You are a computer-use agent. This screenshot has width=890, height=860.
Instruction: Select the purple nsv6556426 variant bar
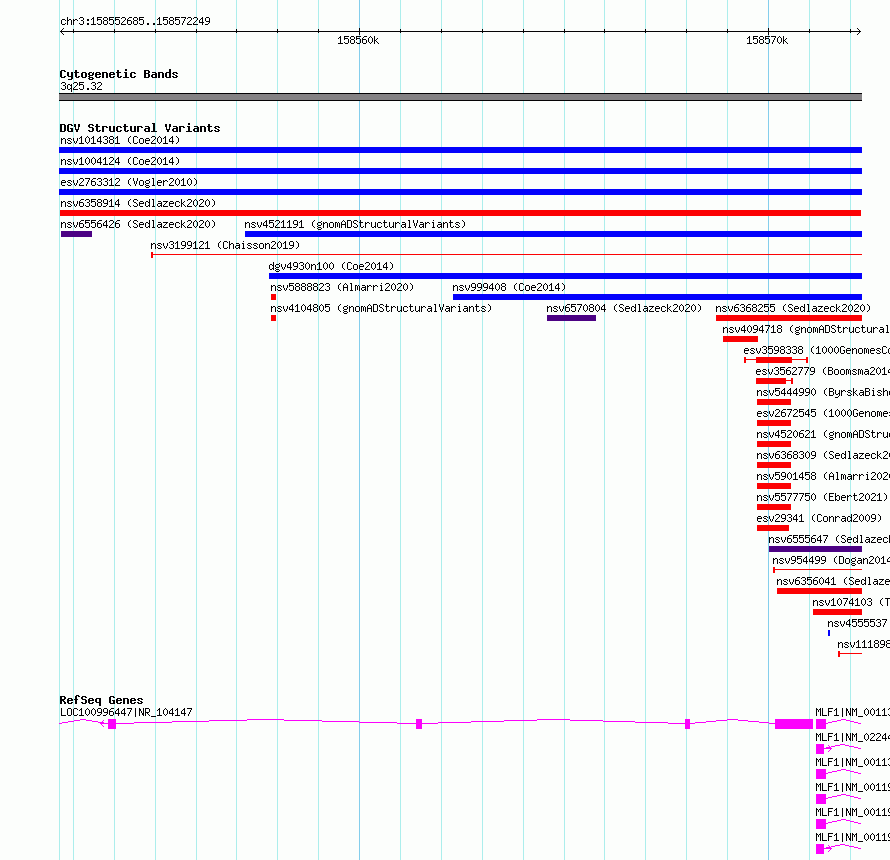77,234
